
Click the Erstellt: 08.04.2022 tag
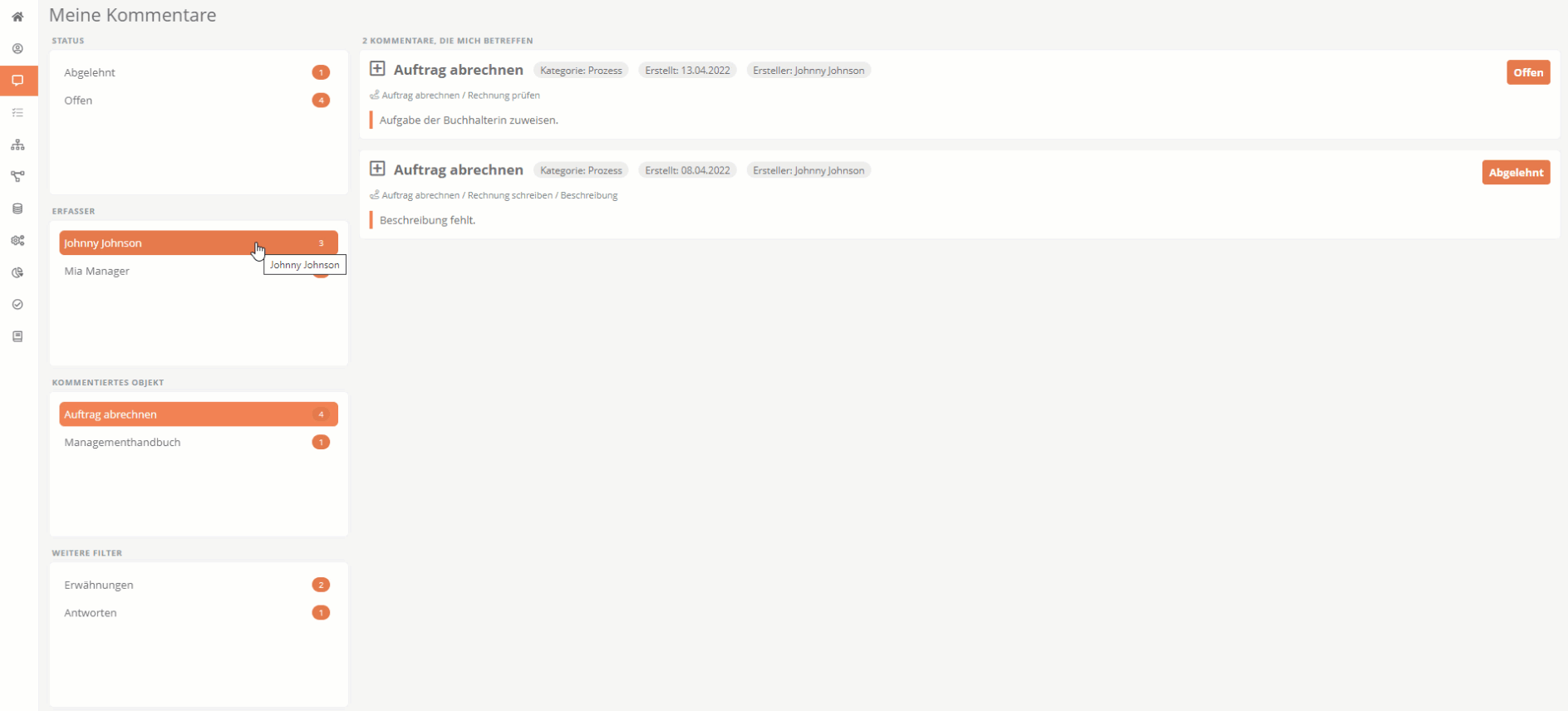pyautogui.click(x=687, y=170)
